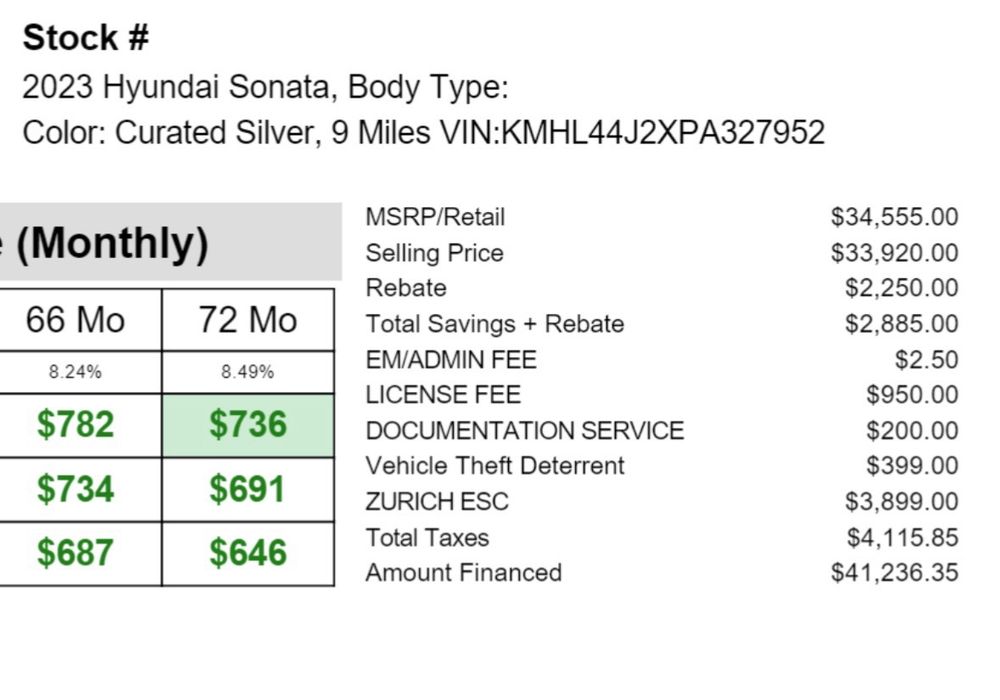This screenshot has width=1000, height=700.
Task: Click the $646 monthly payment cell
Action: coord(247,553)
